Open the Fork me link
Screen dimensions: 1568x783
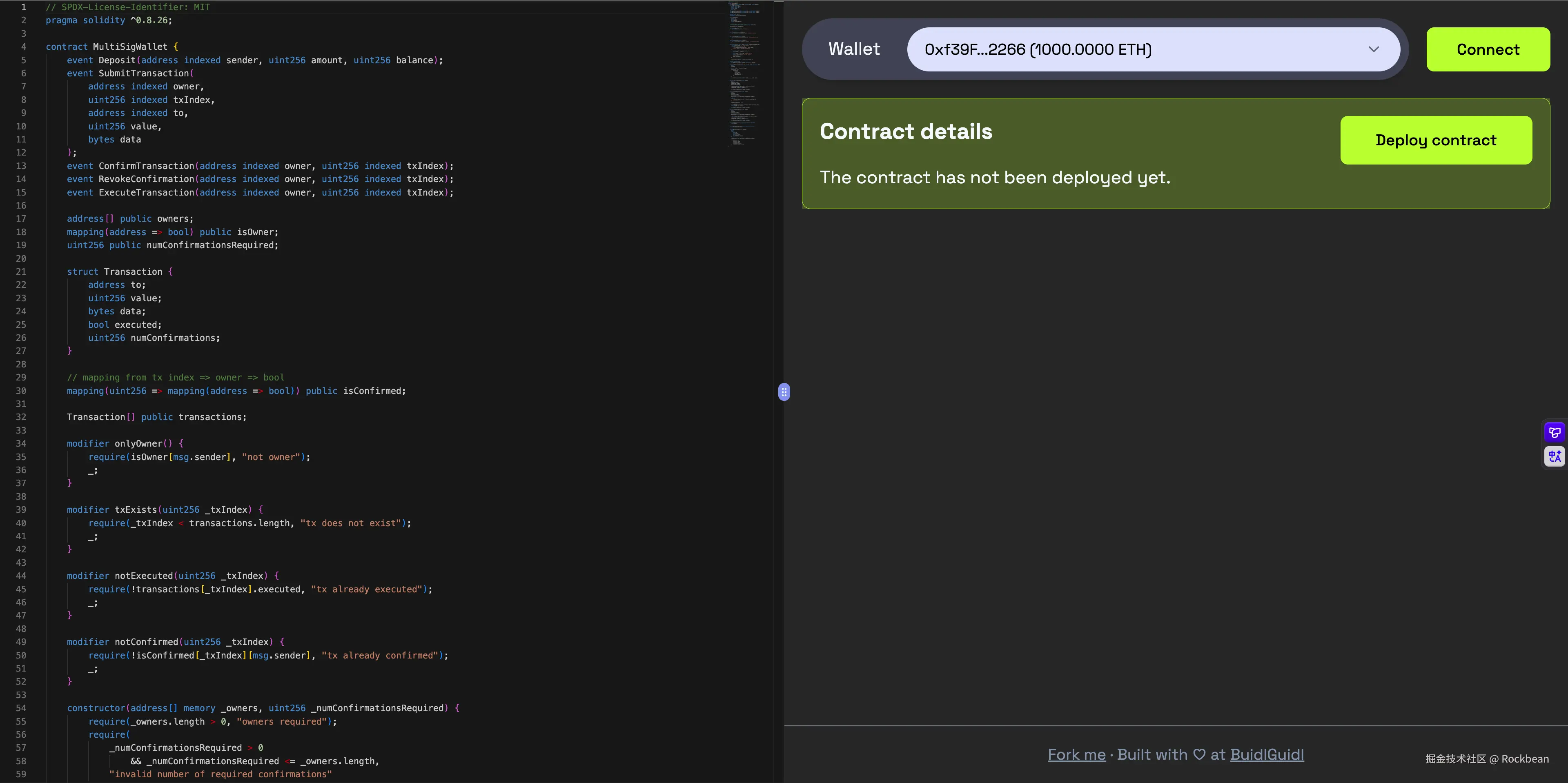[x=1076, y=754]
